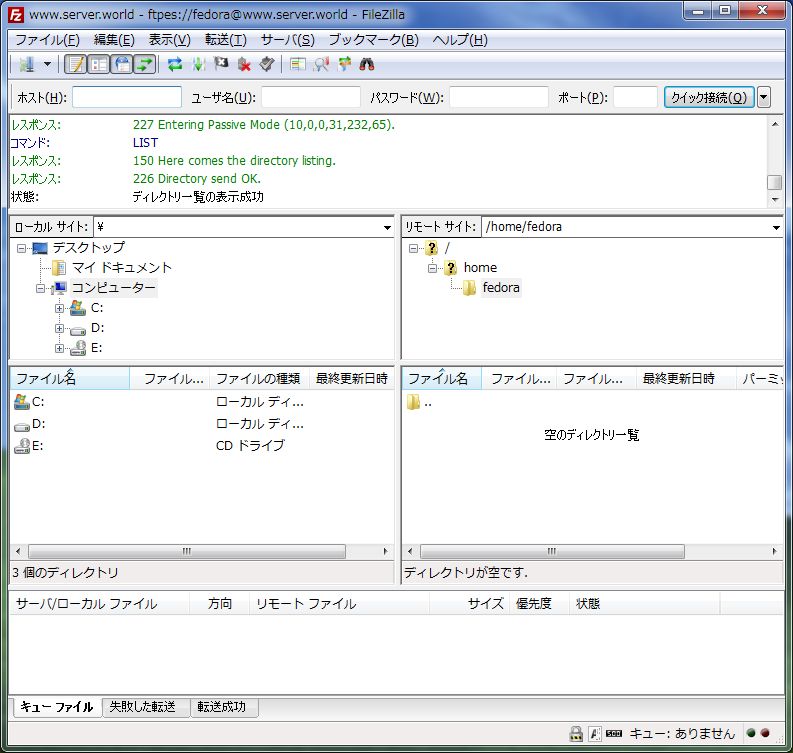Search remote files binoculars icon
793x753 pixels.
(367, 64)
